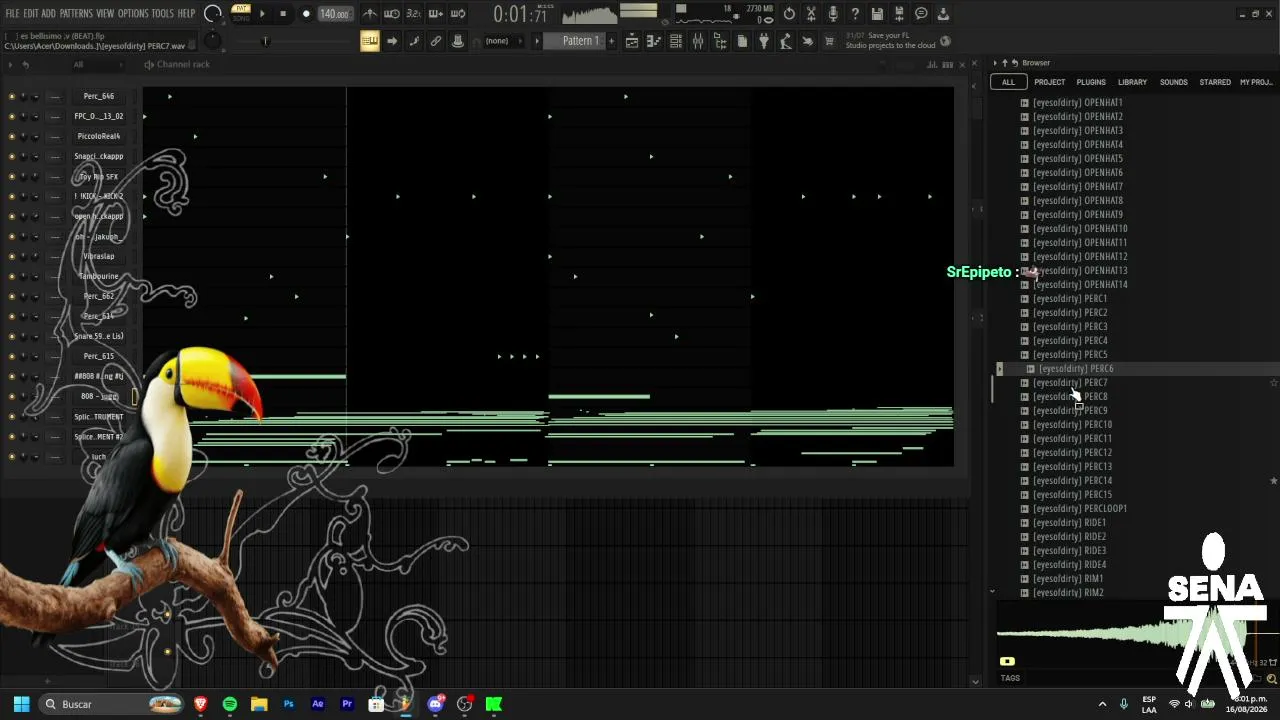The height and width of the screenshot is (720, 1280).
Task: Open the chat speech bubble icon
Action: pos(921,14)
